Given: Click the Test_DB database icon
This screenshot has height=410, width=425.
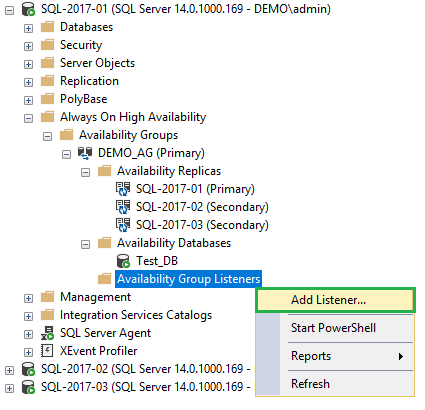Looking at the screenshot, I should pos(123,261).
